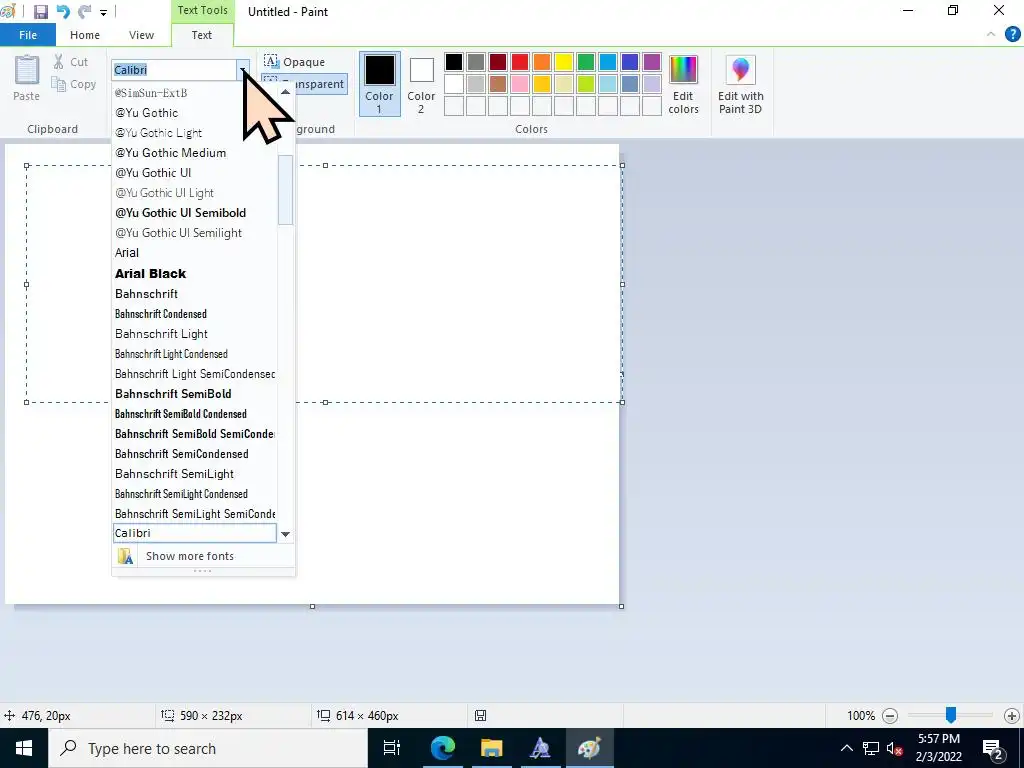Image resolution: width=1024 pixels, height=768 pixels.
Task: Click the zoom slider handle
Action: [951, 715]
